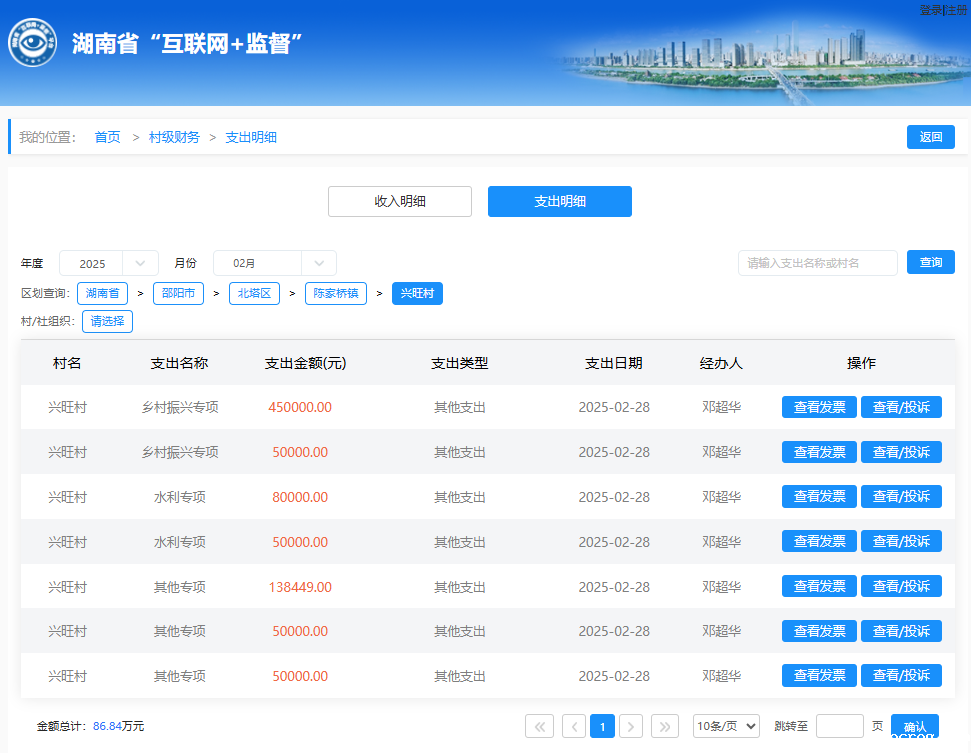Go to first page using double-left arrow
The height and width of the screenshot is (753, 971).
click(x=539, y=726)
